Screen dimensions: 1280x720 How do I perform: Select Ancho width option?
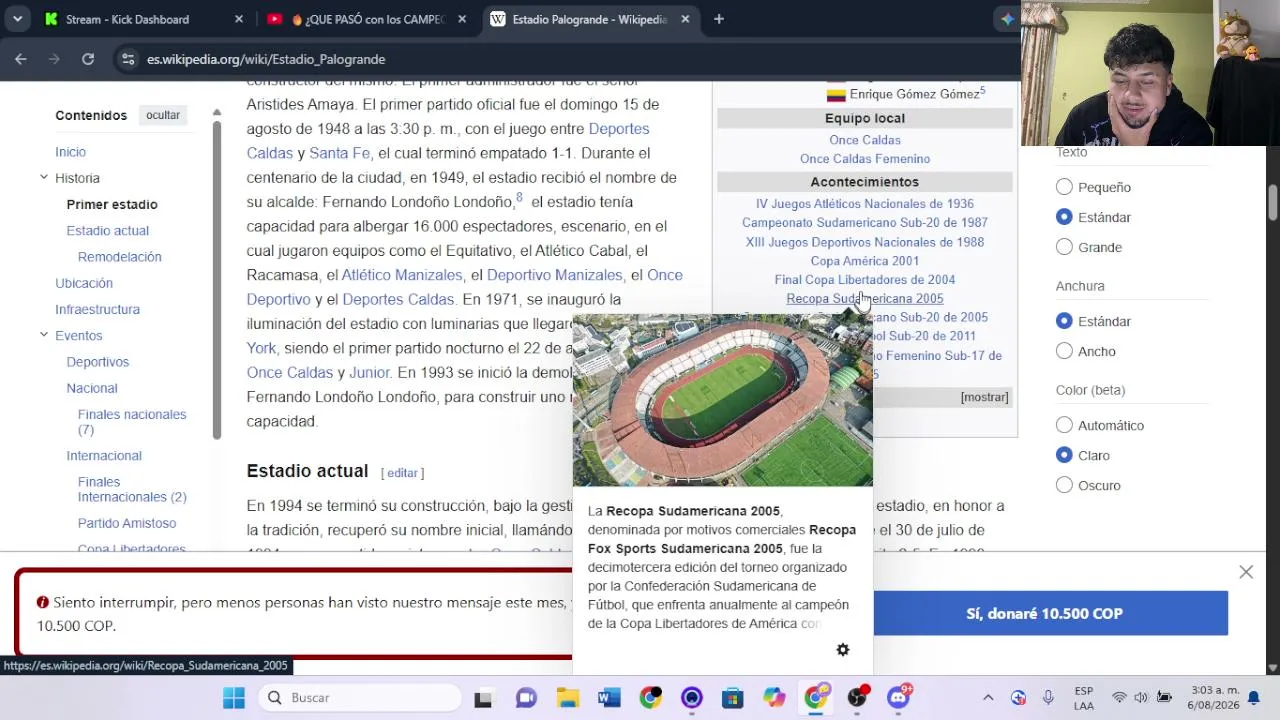tap(1064, 351)
